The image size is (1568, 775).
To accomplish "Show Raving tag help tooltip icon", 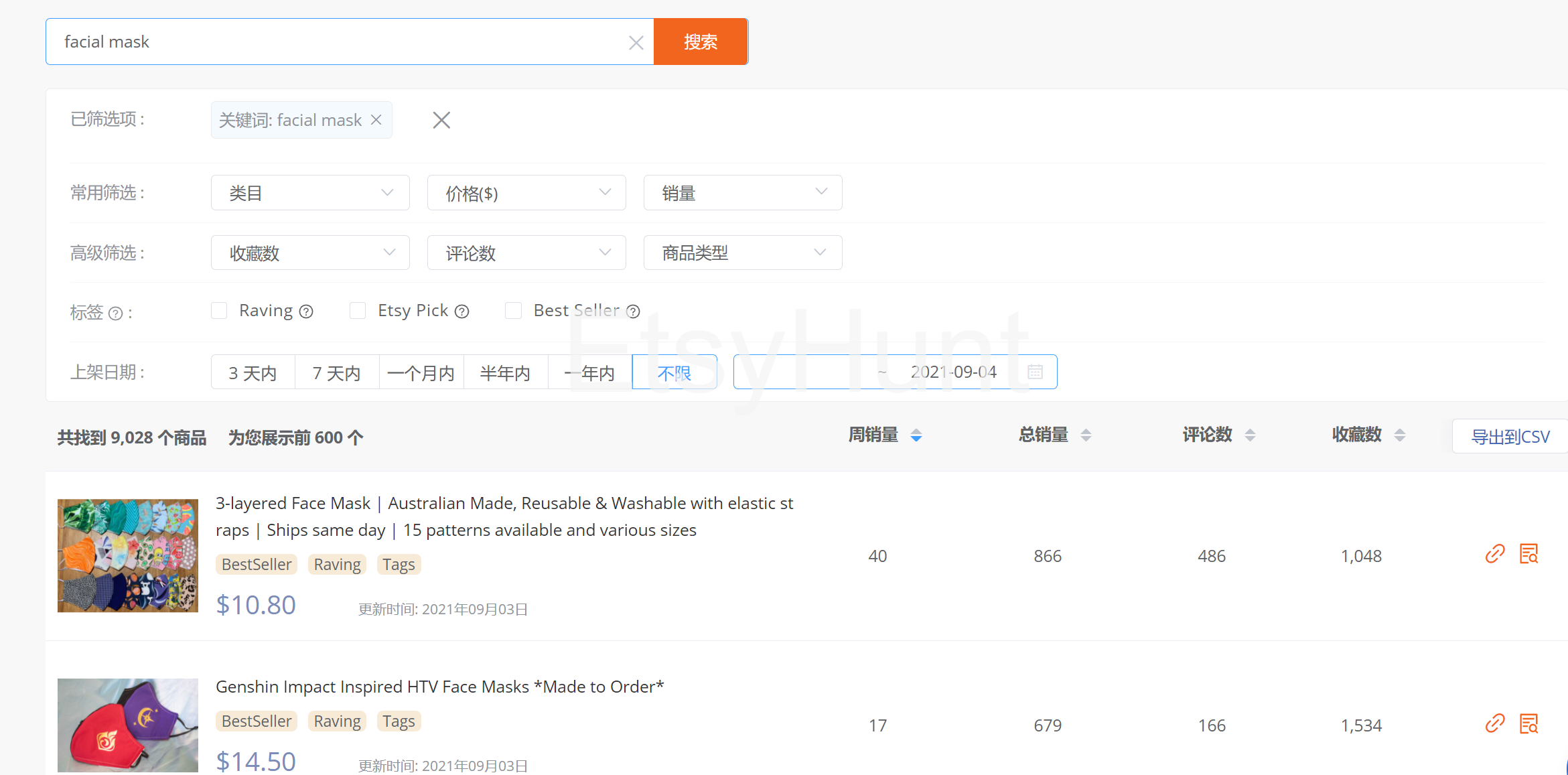I will (306, 311).
